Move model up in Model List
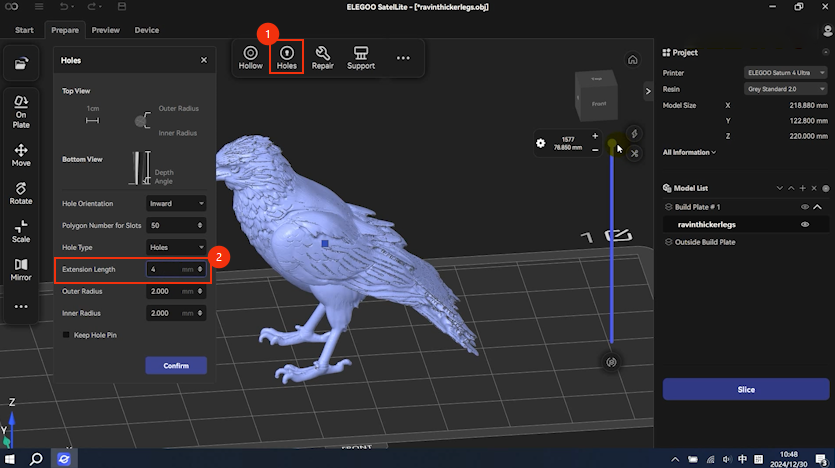 [791, 188]
